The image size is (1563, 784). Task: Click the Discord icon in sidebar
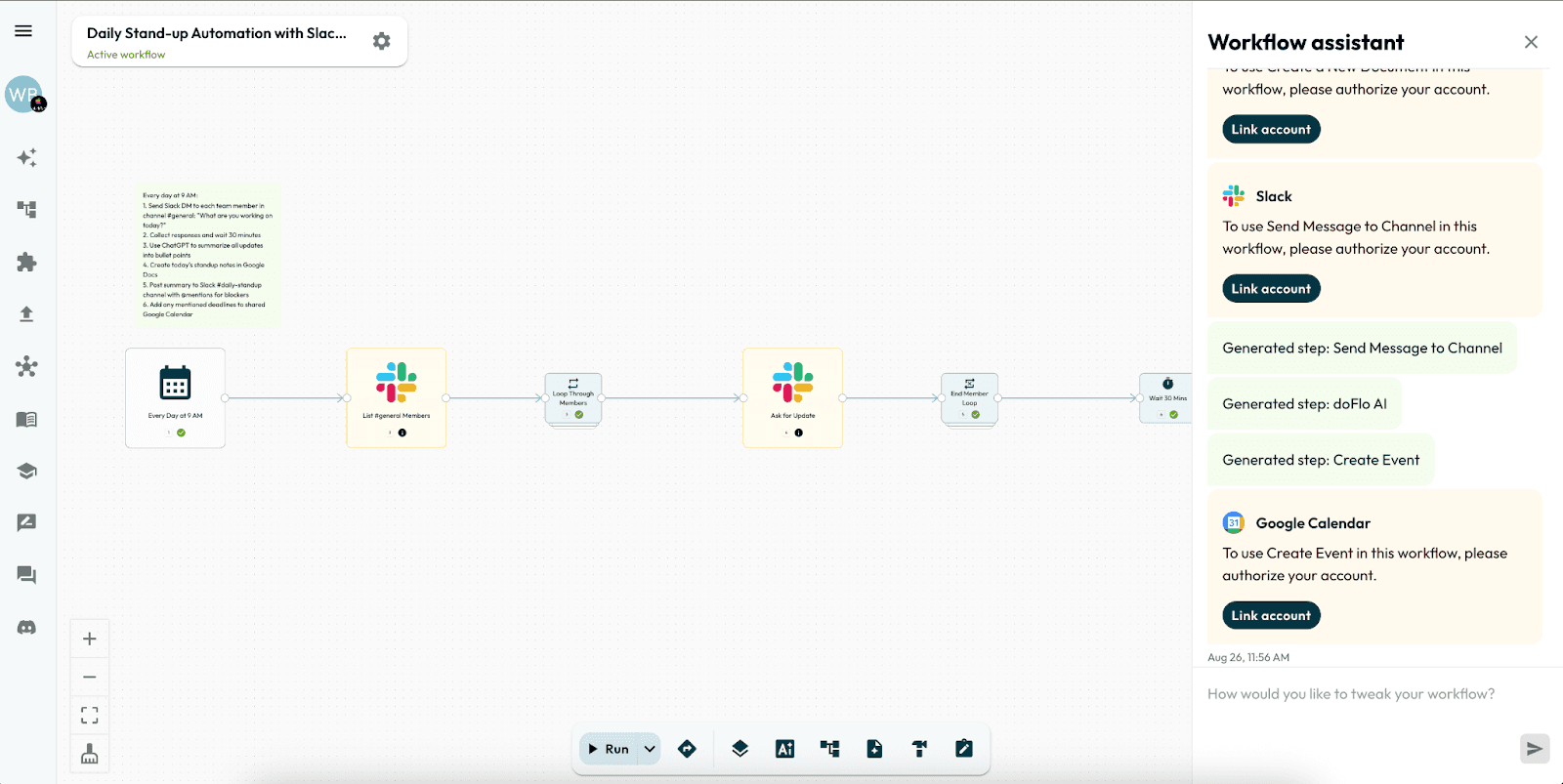pyautogui.click(x=26, y=627)
